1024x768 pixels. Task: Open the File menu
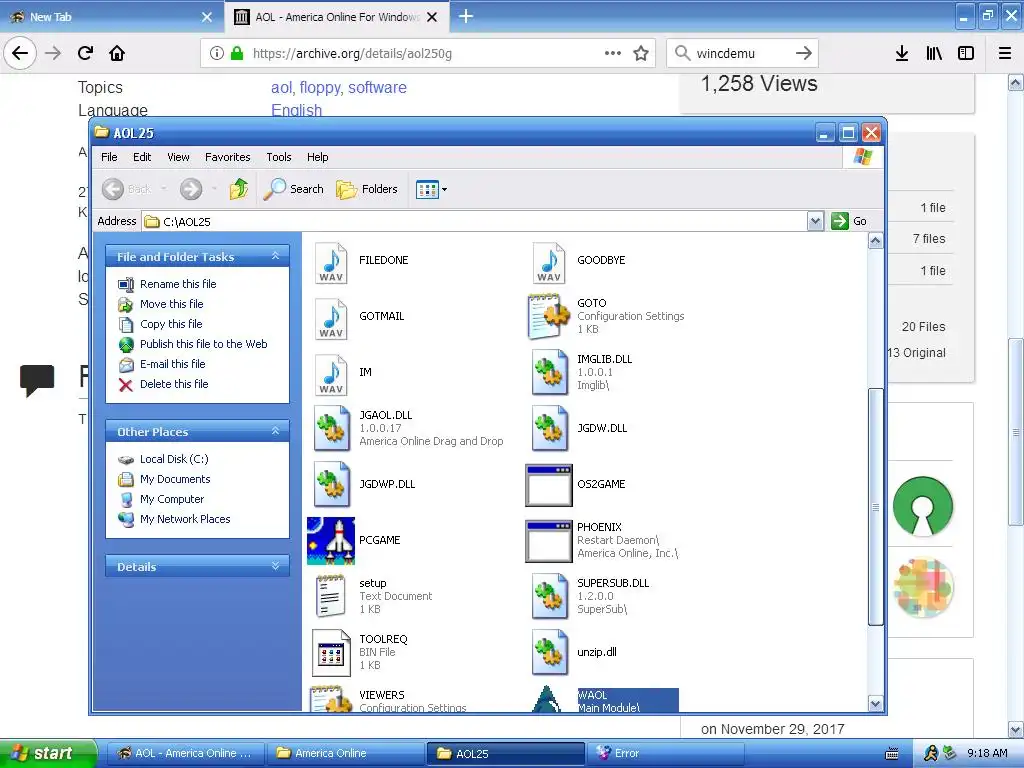tap(109, 157)
